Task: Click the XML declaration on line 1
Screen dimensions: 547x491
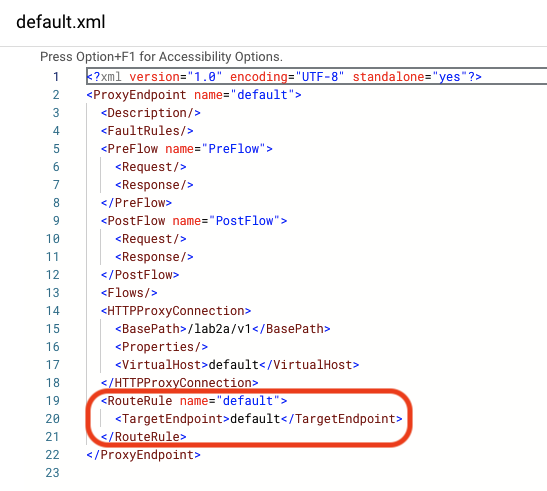Action: pyautogui.click(x=284, y=76)
